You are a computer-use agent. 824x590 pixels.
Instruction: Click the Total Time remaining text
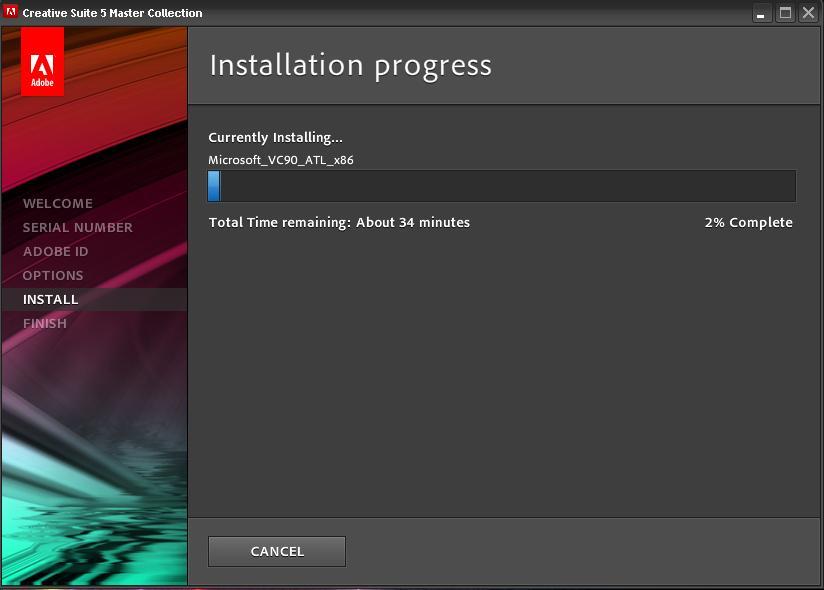[x=339, y=222]
